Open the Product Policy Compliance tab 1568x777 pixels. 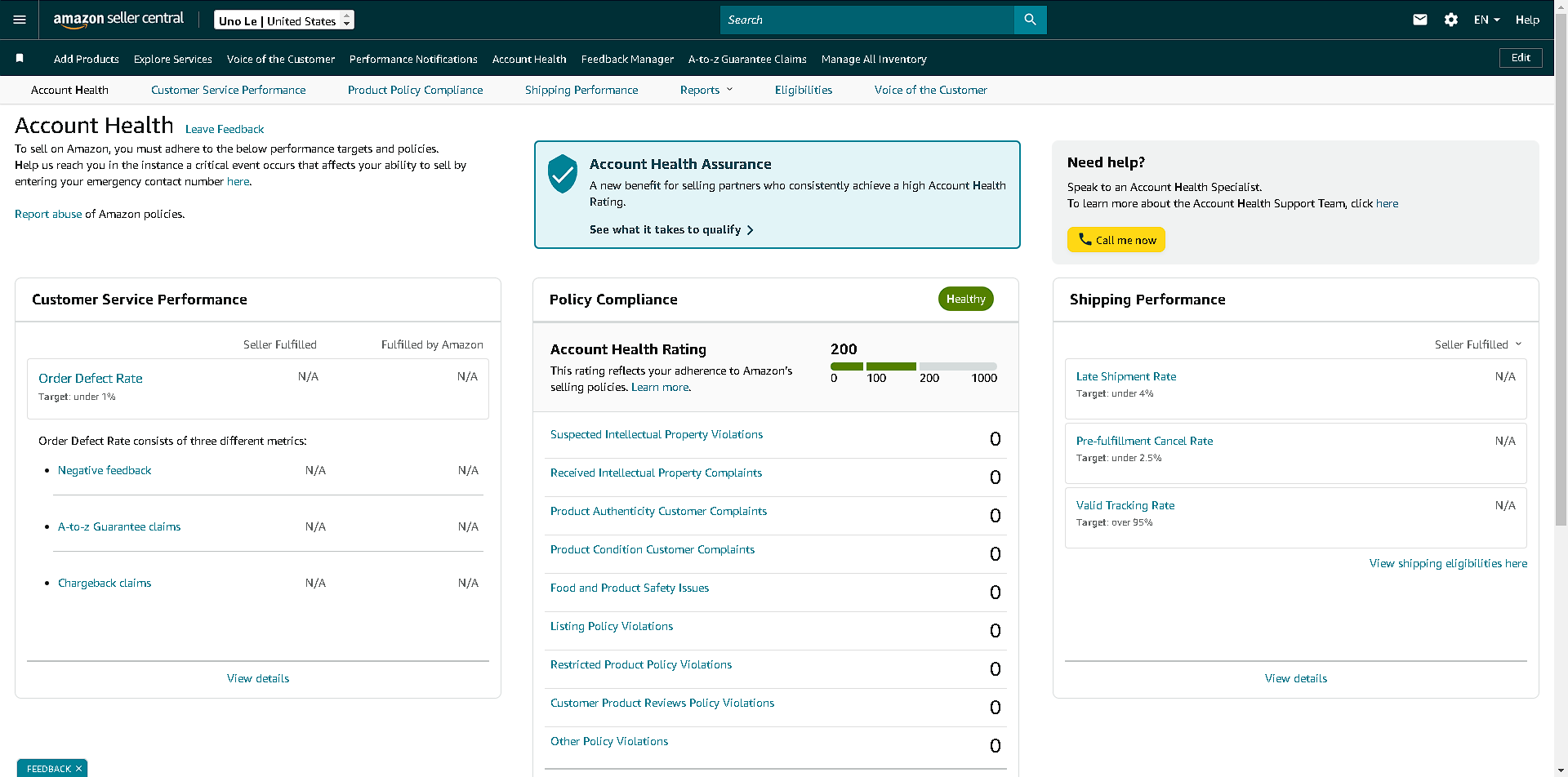tap(415, 90)
